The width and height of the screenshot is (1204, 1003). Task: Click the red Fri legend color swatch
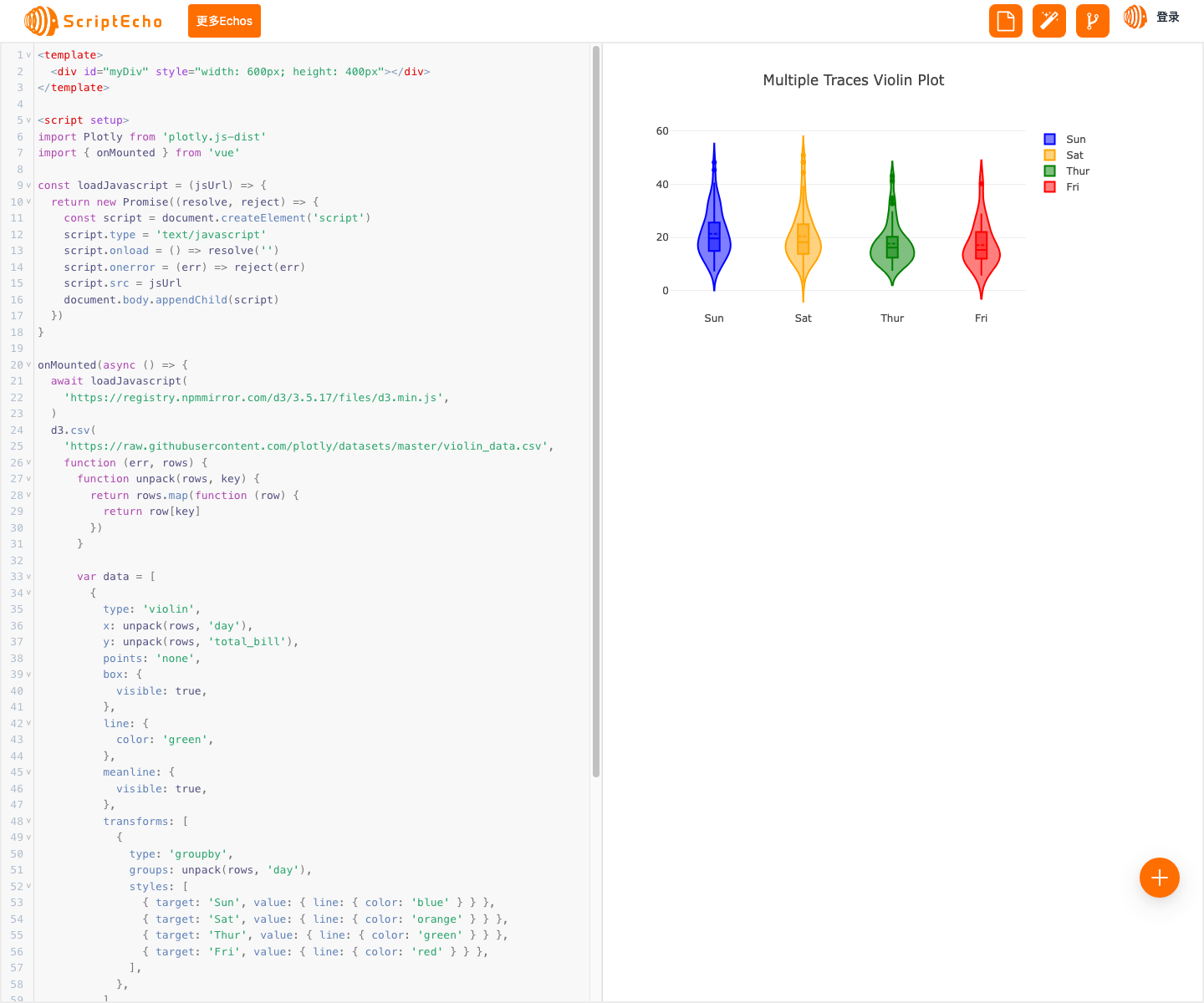[x=1049, y=186]
